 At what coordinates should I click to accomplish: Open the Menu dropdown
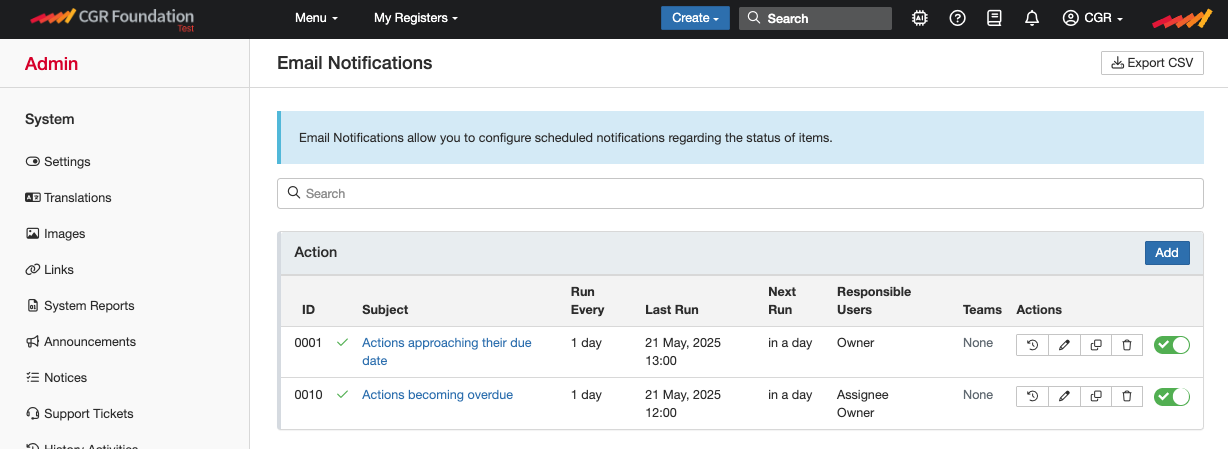[x=316, y=18]
